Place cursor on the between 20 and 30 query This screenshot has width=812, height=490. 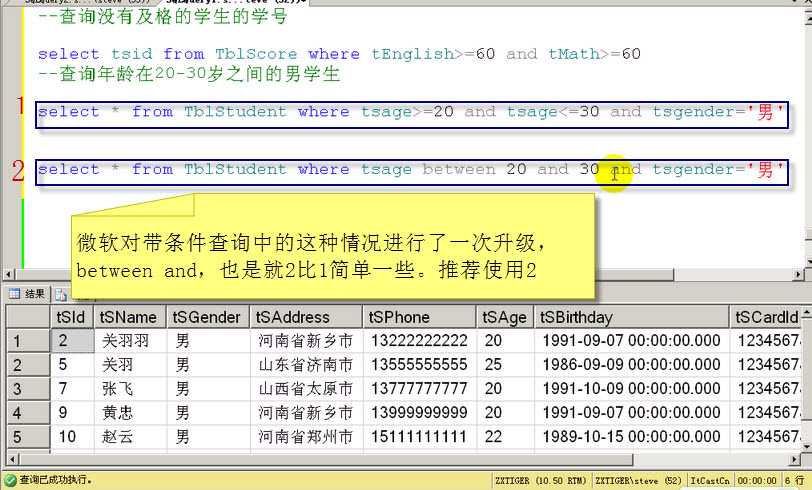pos(412,170)
